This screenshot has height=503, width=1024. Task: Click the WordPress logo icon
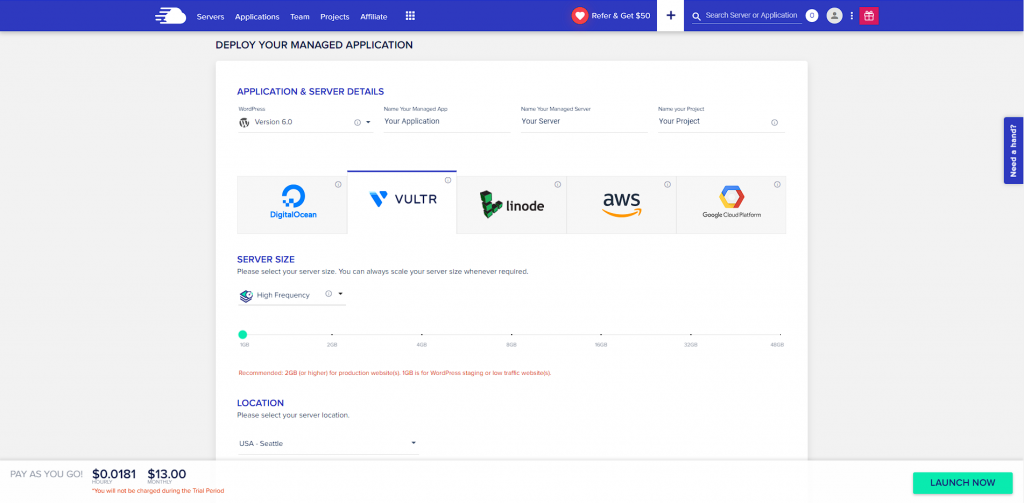[244, 122]
